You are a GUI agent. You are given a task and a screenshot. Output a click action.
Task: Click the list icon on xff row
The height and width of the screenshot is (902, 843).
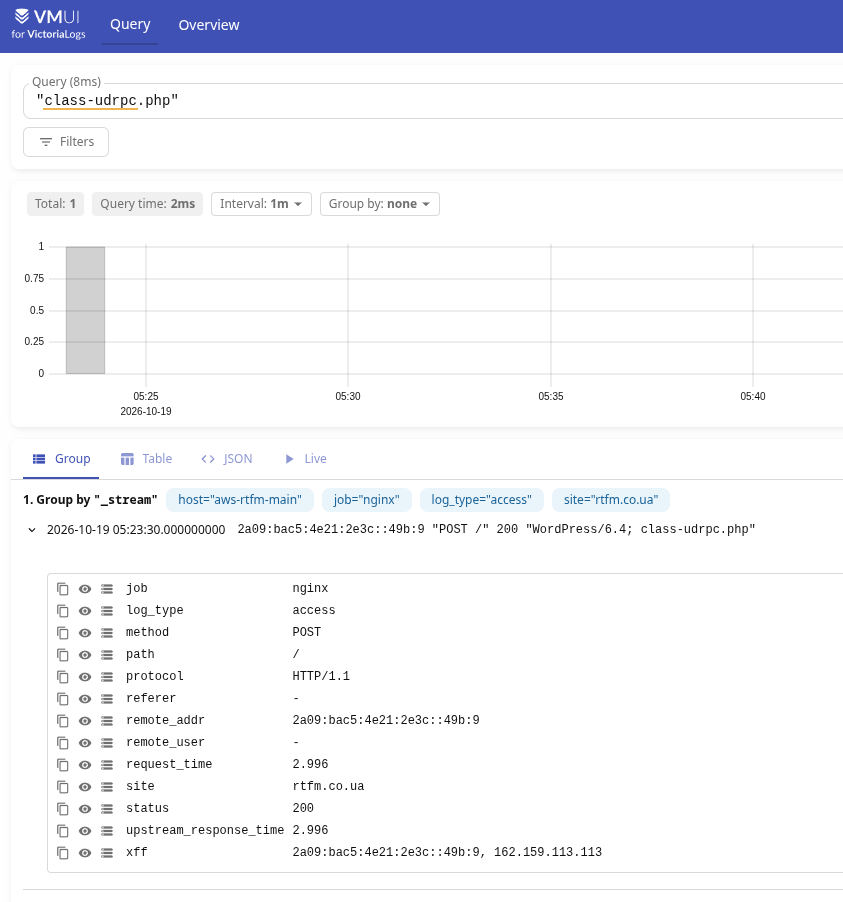tap(106, 853)
